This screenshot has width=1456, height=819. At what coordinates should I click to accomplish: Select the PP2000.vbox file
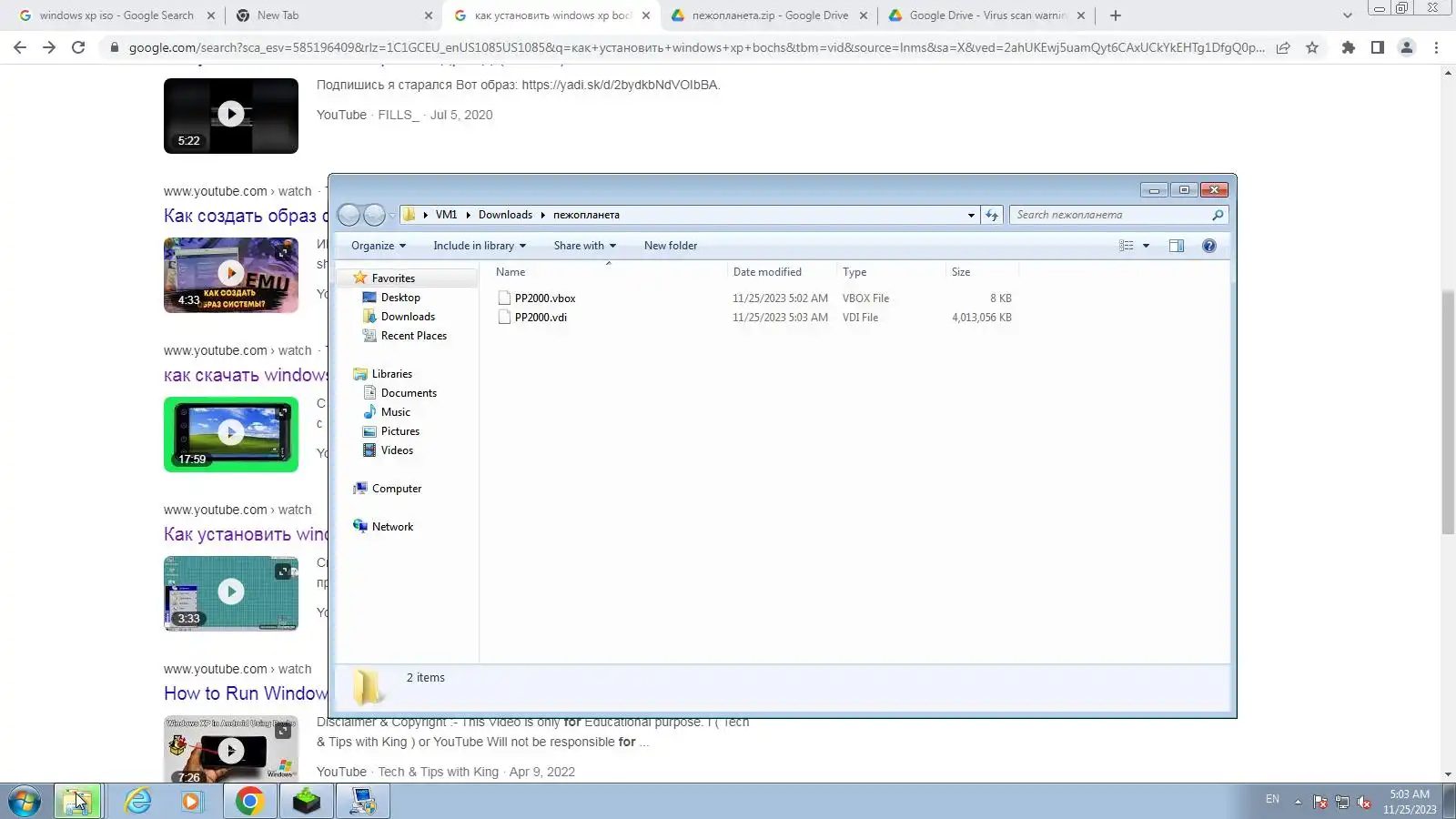pos(545,298)
